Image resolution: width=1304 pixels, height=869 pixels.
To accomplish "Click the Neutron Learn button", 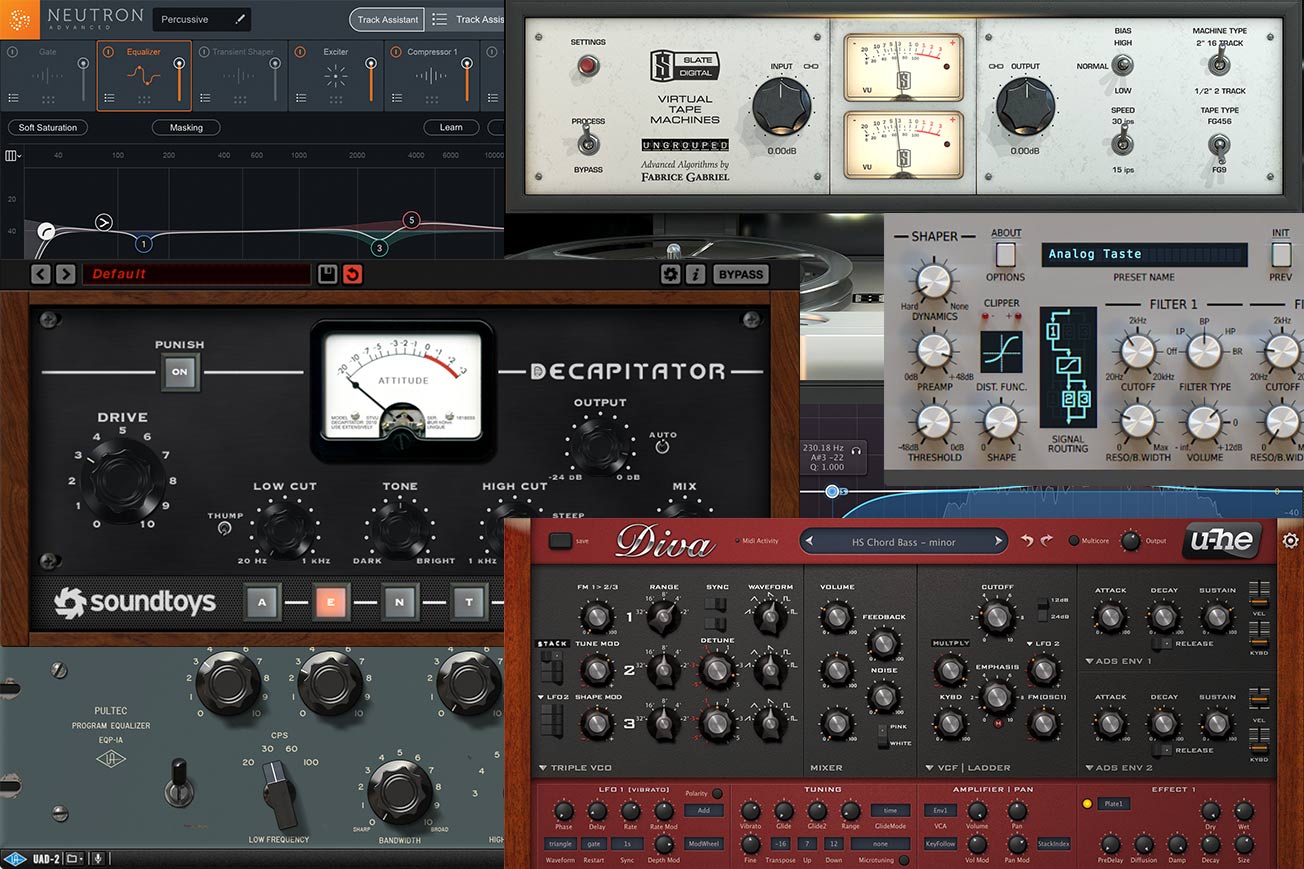I will pos(451,128).
